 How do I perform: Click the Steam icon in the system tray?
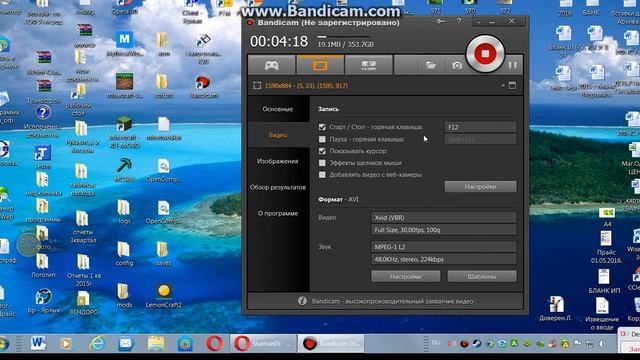tap(476, 344)
